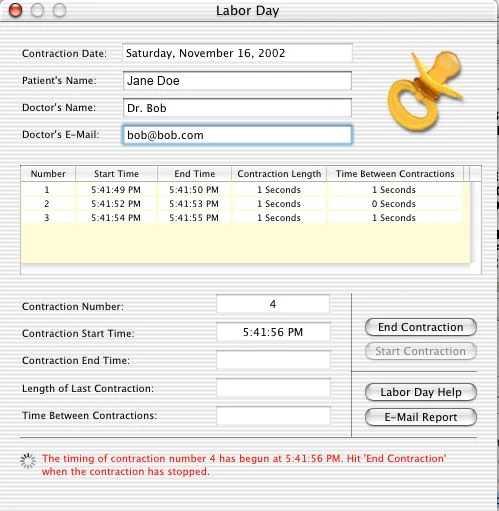Screen dimensions: 499x511
Task: Click the Contraction Number value box
Action: (273, 304)
